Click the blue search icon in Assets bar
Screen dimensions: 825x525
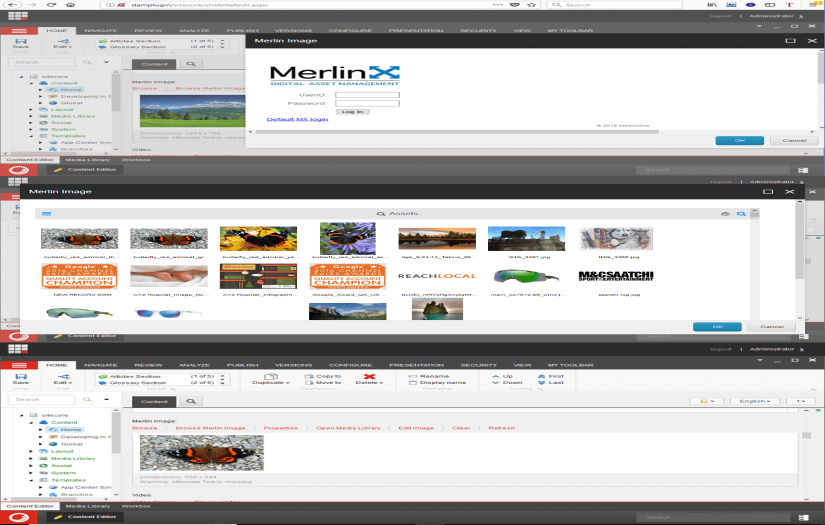741,214
